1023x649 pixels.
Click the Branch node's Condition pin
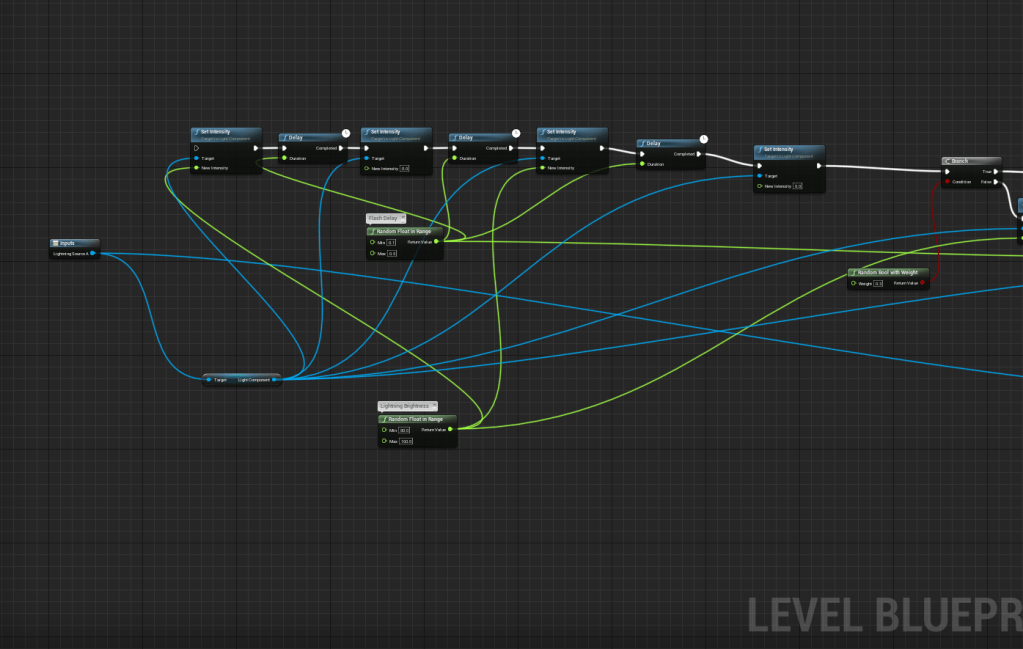click(x=947, y=182)
